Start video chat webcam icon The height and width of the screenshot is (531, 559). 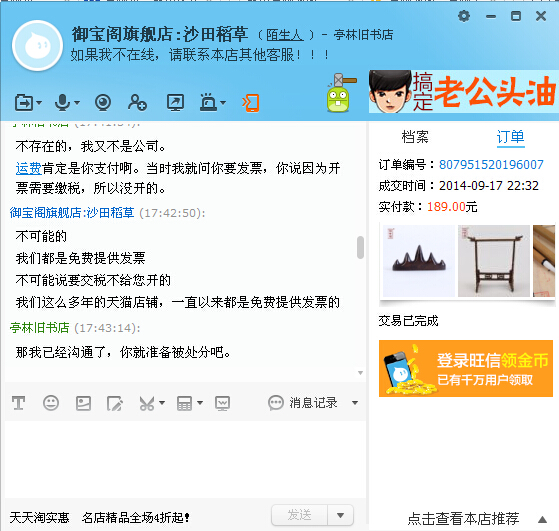[103, 103]
